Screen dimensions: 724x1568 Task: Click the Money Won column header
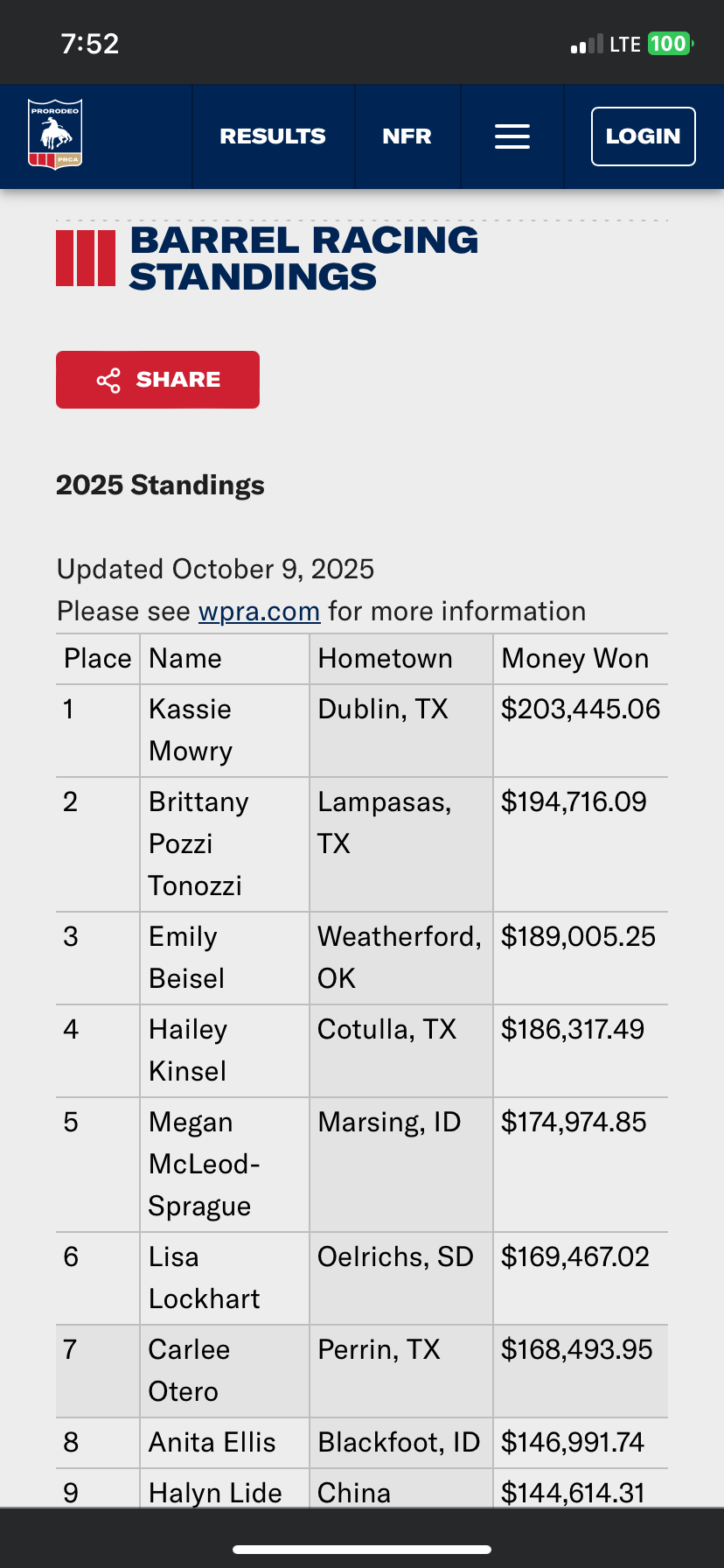coord(574,659)
